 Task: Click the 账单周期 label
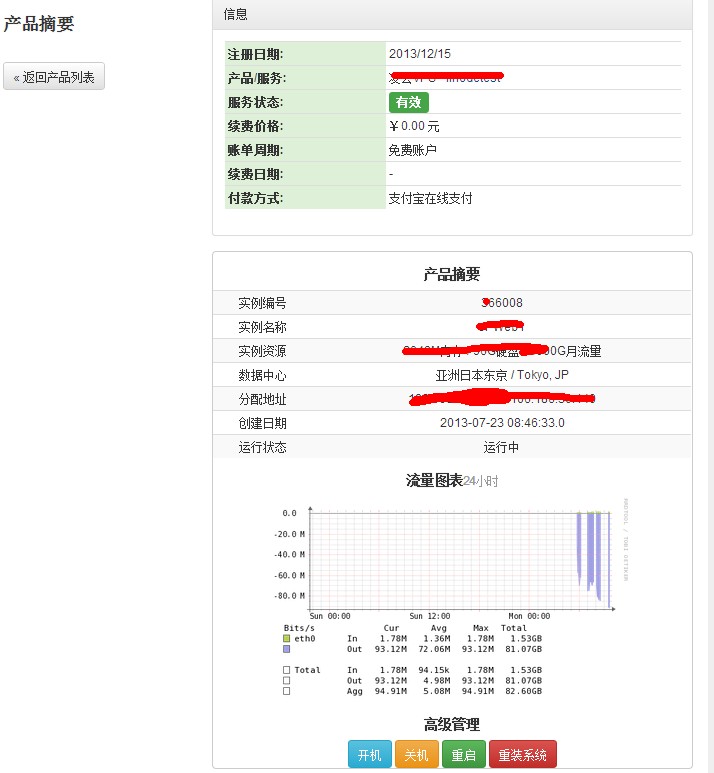[255, 150]
